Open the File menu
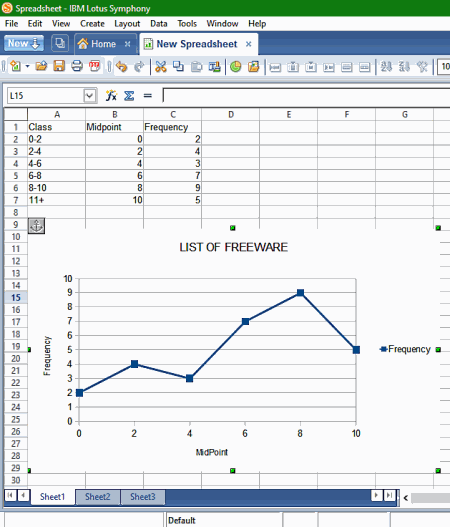This screenshot has height=527, width=450. (x=11, y=24)
